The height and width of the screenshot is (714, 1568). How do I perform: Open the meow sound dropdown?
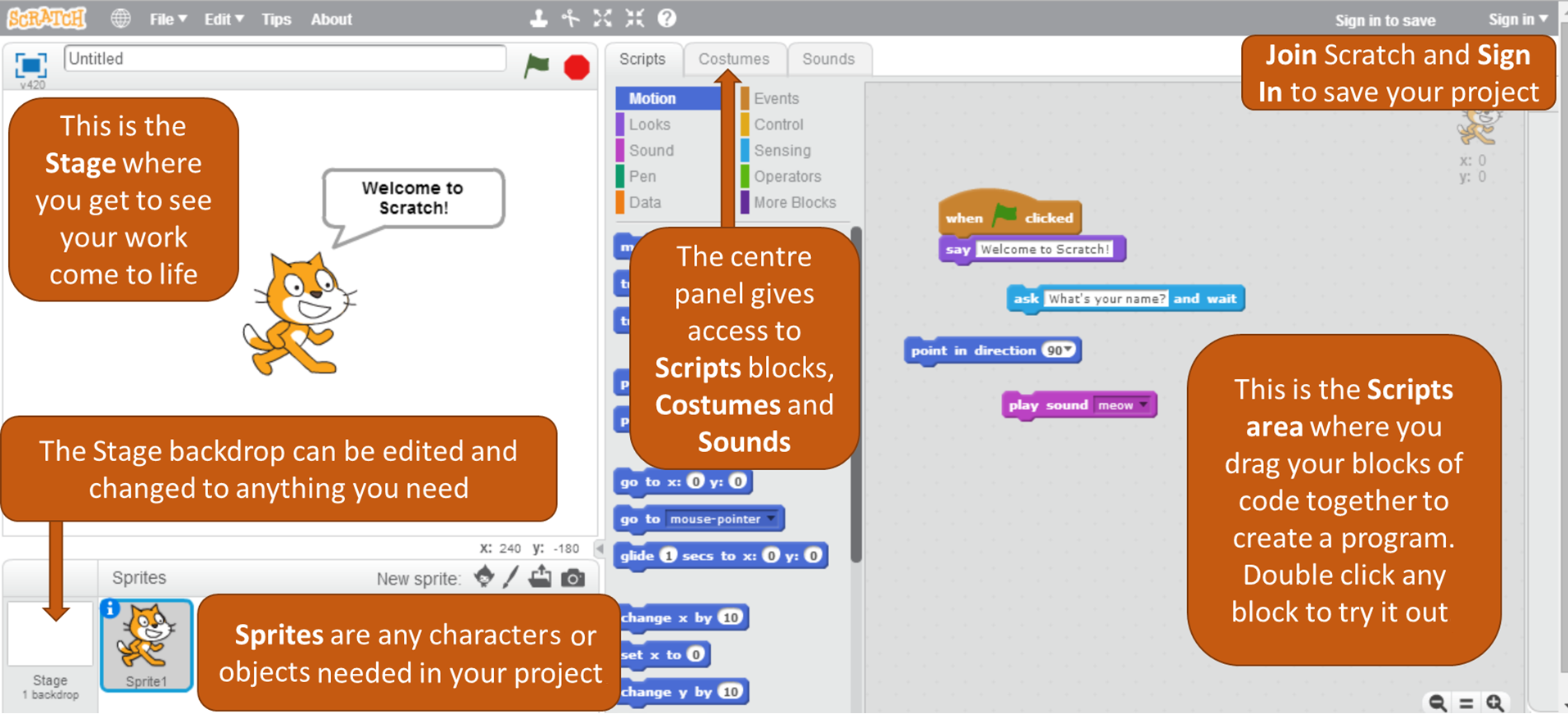(x=1143, y=405)
